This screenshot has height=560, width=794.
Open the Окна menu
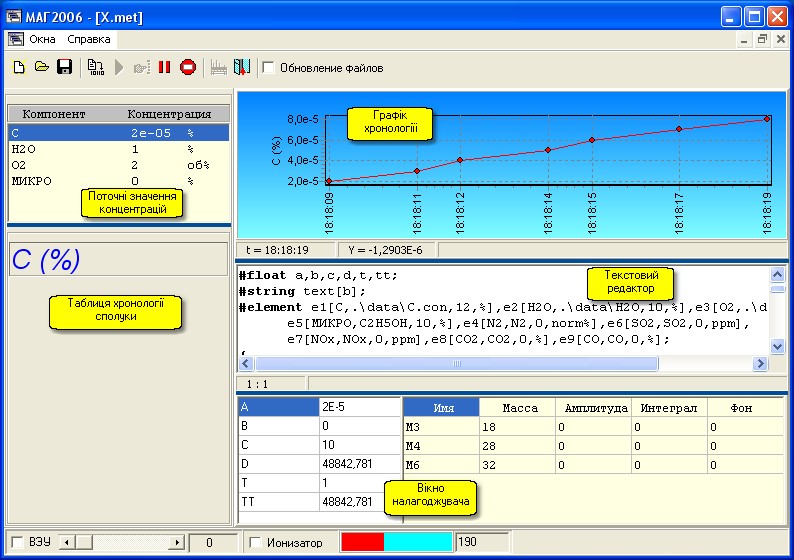(x=42, y=40)
